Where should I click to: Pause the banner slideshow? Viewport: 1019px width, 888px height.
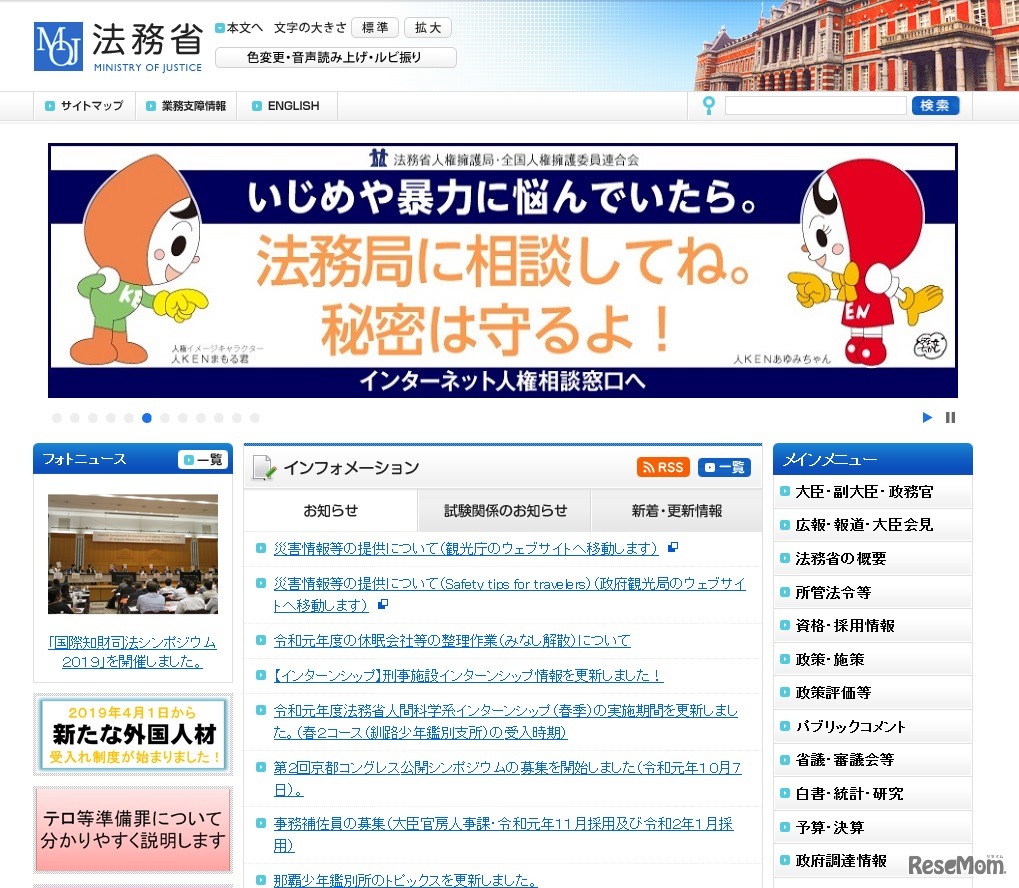pos(950,417)
